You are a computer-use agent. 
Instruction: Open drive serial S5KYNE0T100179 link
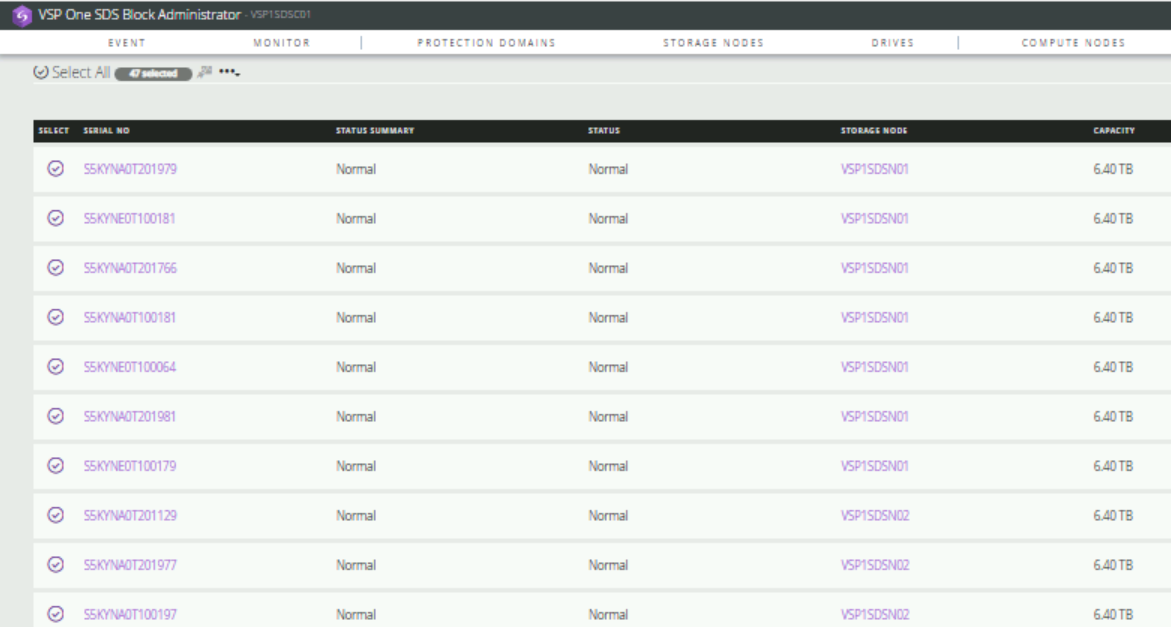(x=130, y=467)
